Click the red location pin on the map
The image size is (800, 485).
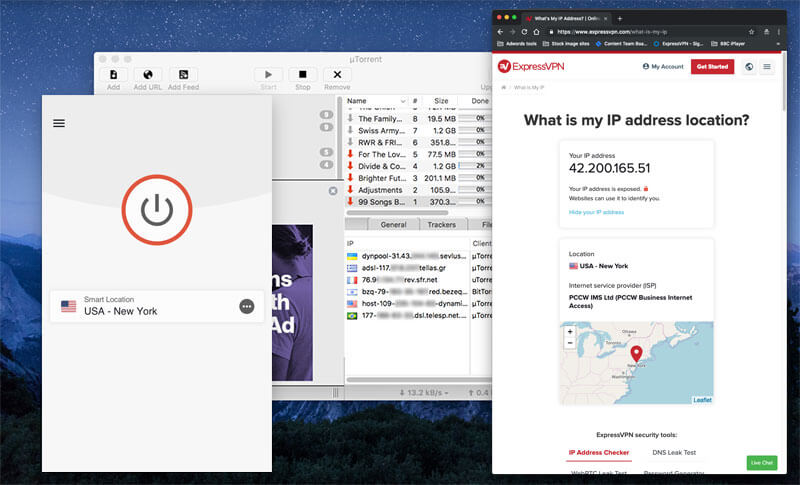tap(636, 353)
